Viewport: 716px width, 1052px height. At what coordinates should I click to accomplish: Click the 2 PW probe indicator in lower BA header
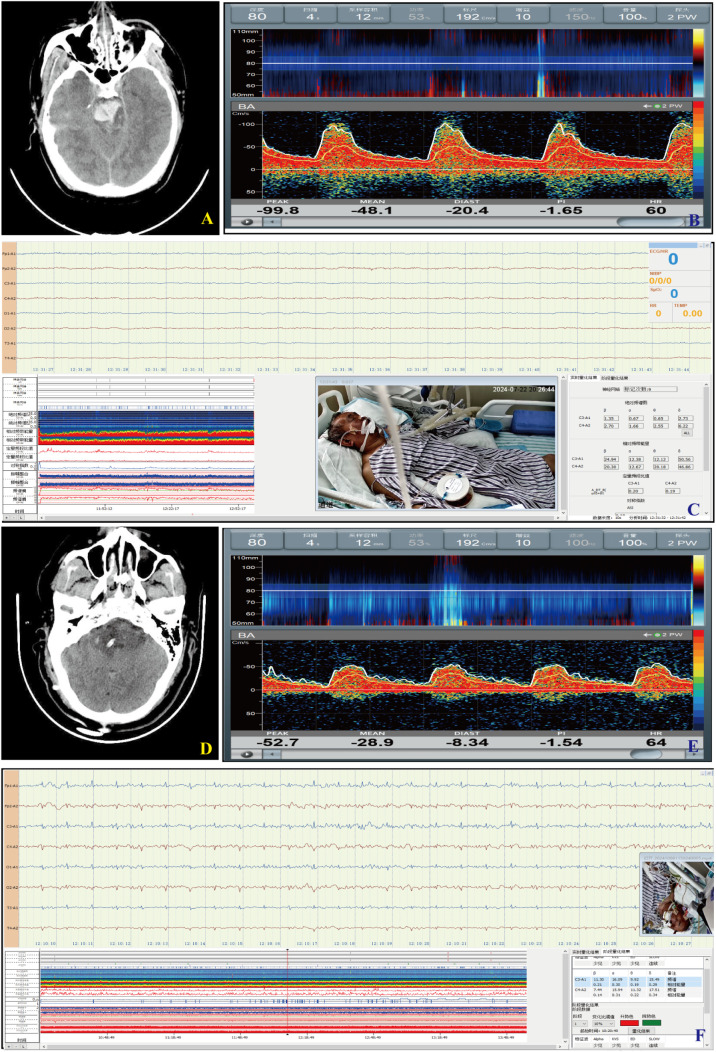(662, 635)
